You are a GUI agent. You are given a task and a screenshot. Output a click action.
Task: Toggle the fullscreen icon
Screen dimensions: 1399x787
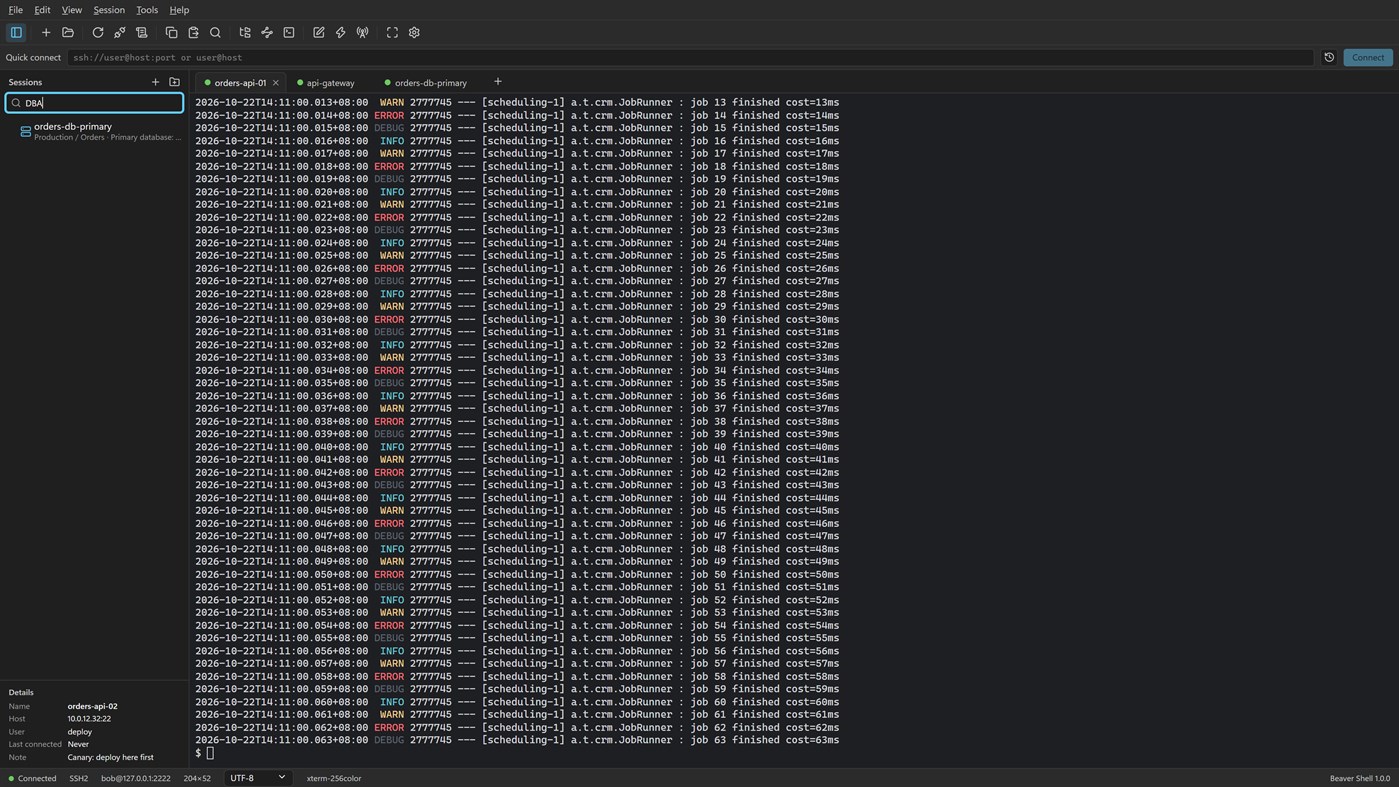click(392, 33)
